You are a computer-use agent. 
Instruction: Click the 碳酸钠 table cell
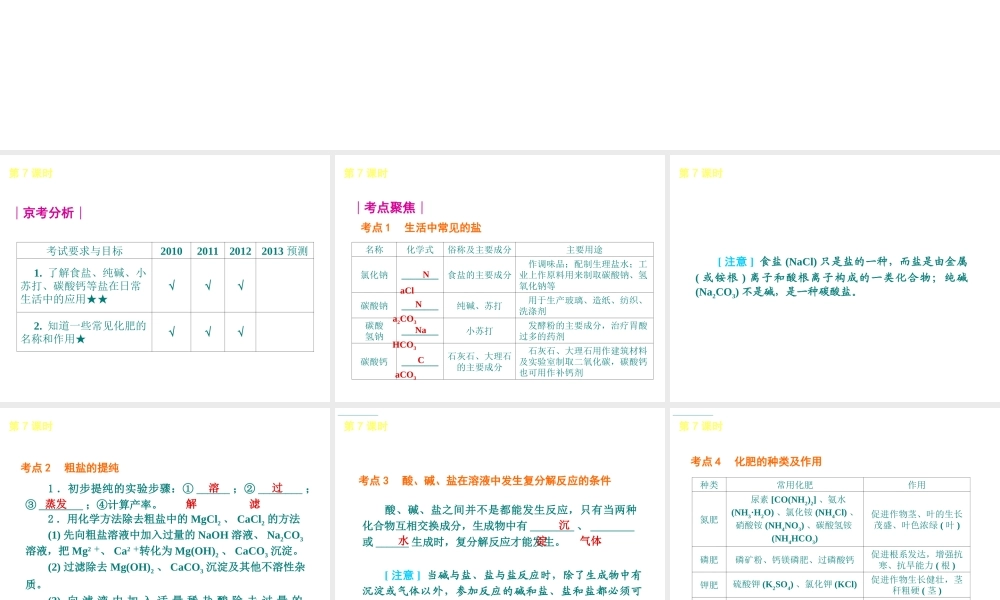[374, 305]
